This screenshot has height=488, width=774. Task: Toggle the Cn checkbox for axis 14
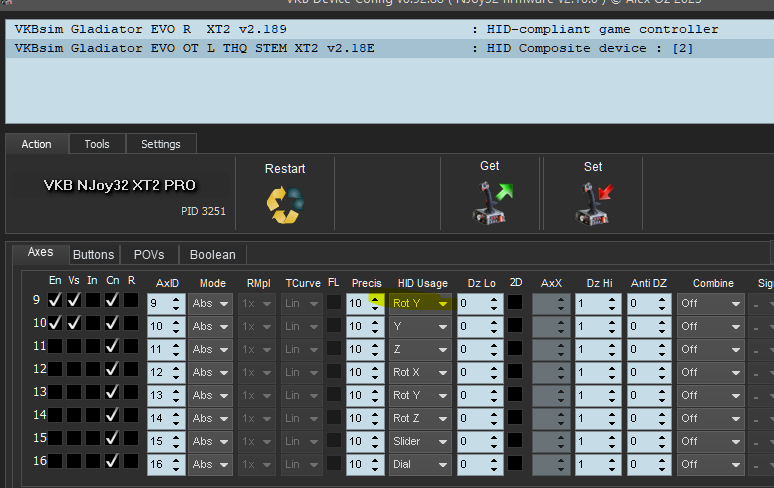click(112, 415)
